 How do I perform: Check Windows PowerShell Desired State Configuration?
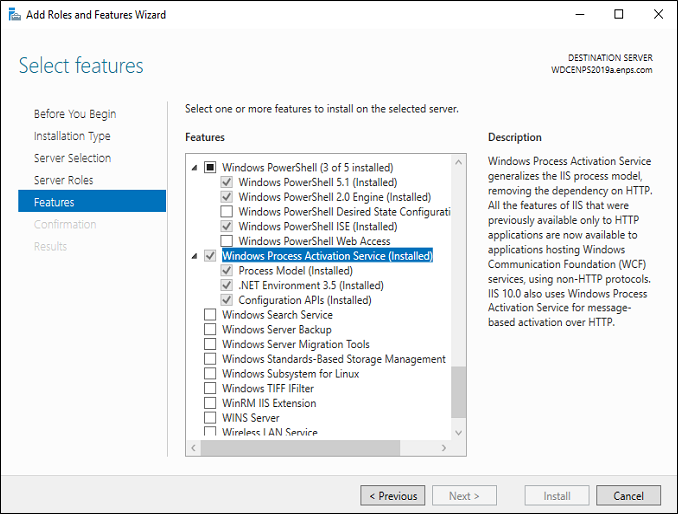(227, 211)
